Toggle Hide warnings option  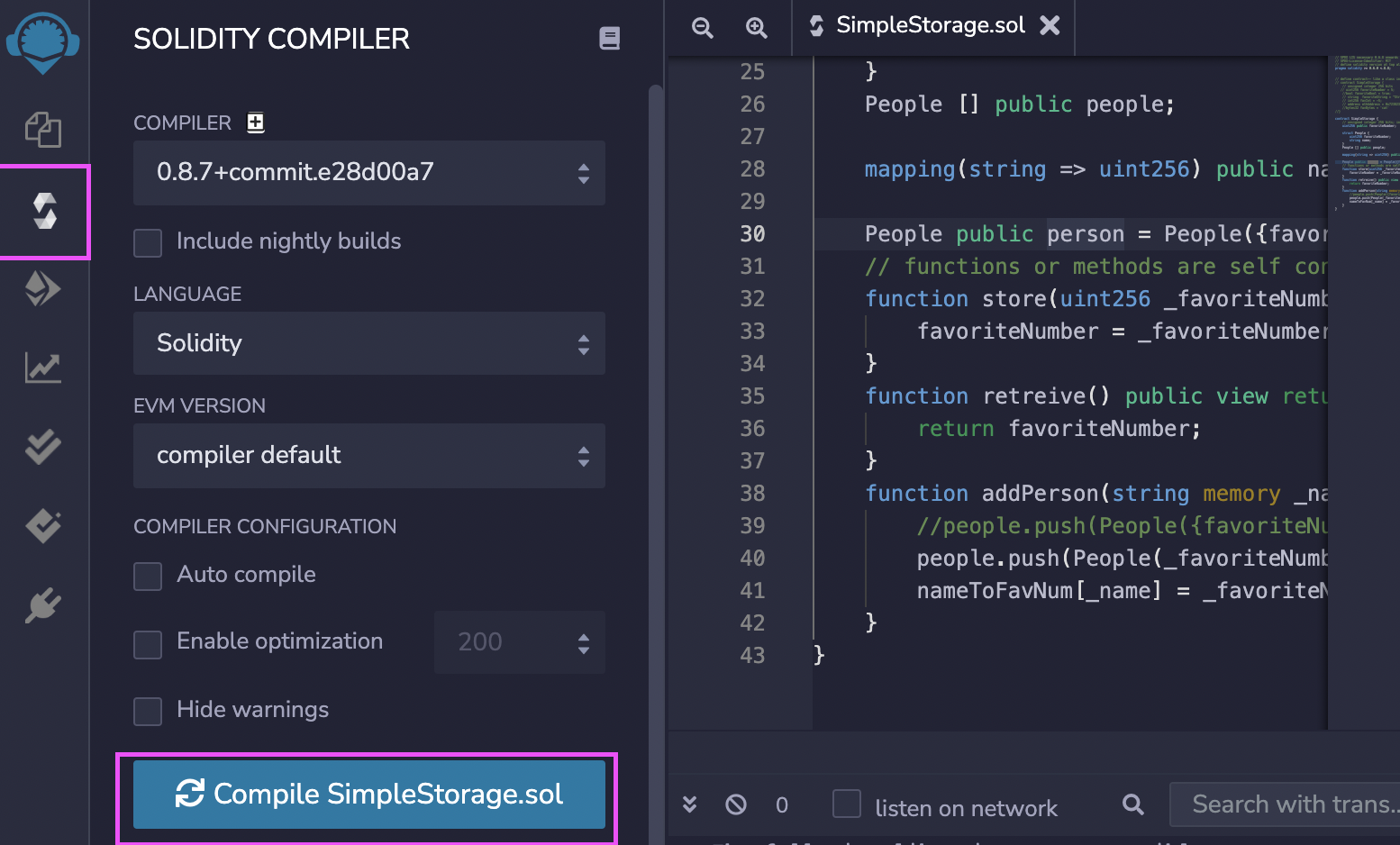click(147, 712)
